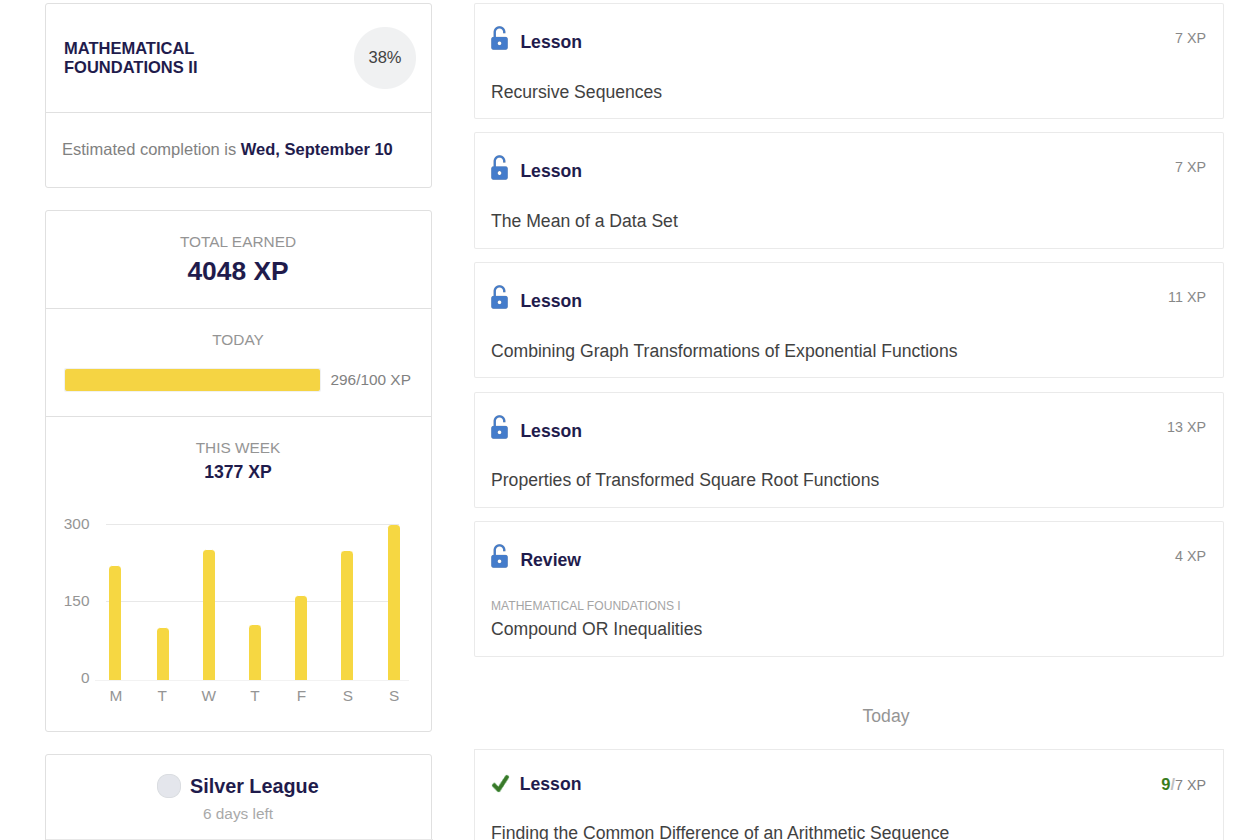1260x840 pixels.
Task: Click the unlock icon beside Recursive Sequences lesson
Action: pos(499,39)
